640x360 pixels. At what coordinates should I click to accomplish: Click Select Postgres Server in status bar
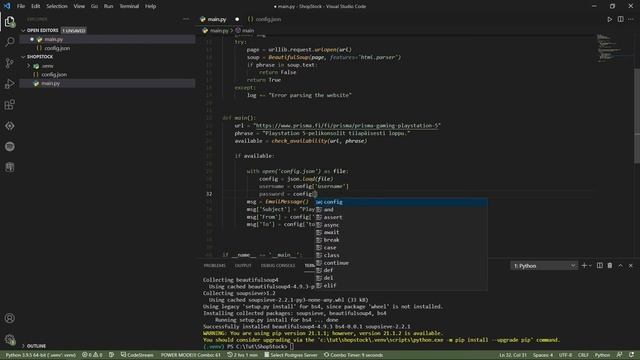[291, 355]
